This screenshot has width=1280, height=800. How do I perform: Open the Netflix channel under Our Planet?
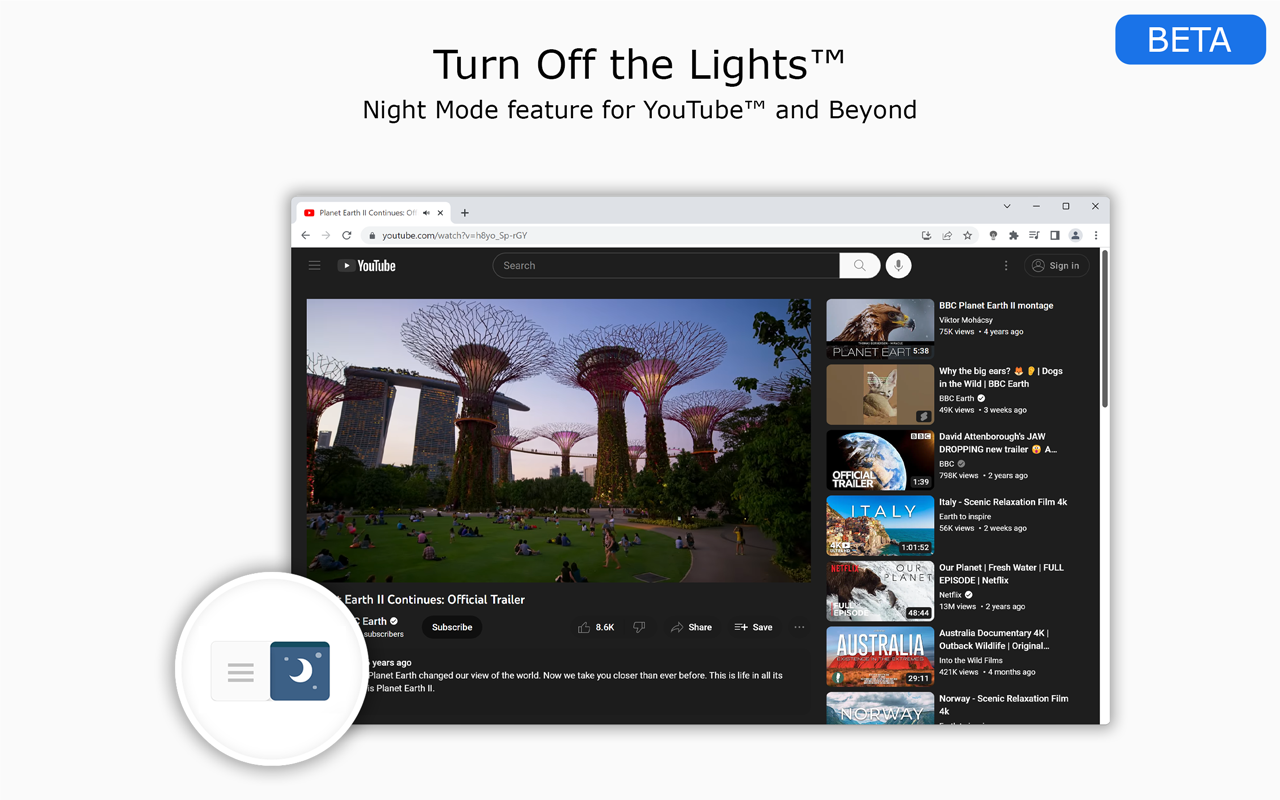point(950,595)
